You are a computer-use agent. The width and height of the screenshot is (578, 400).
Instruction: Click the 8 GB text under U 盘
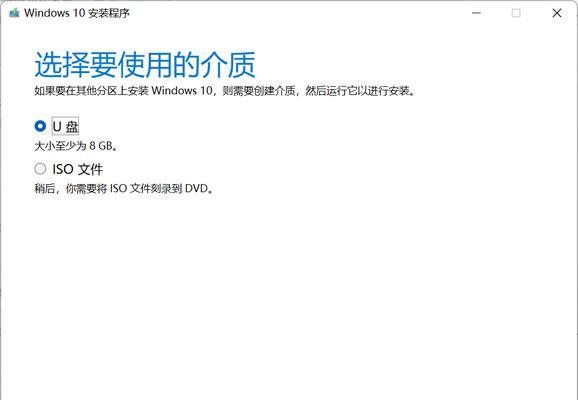[100, 146]
